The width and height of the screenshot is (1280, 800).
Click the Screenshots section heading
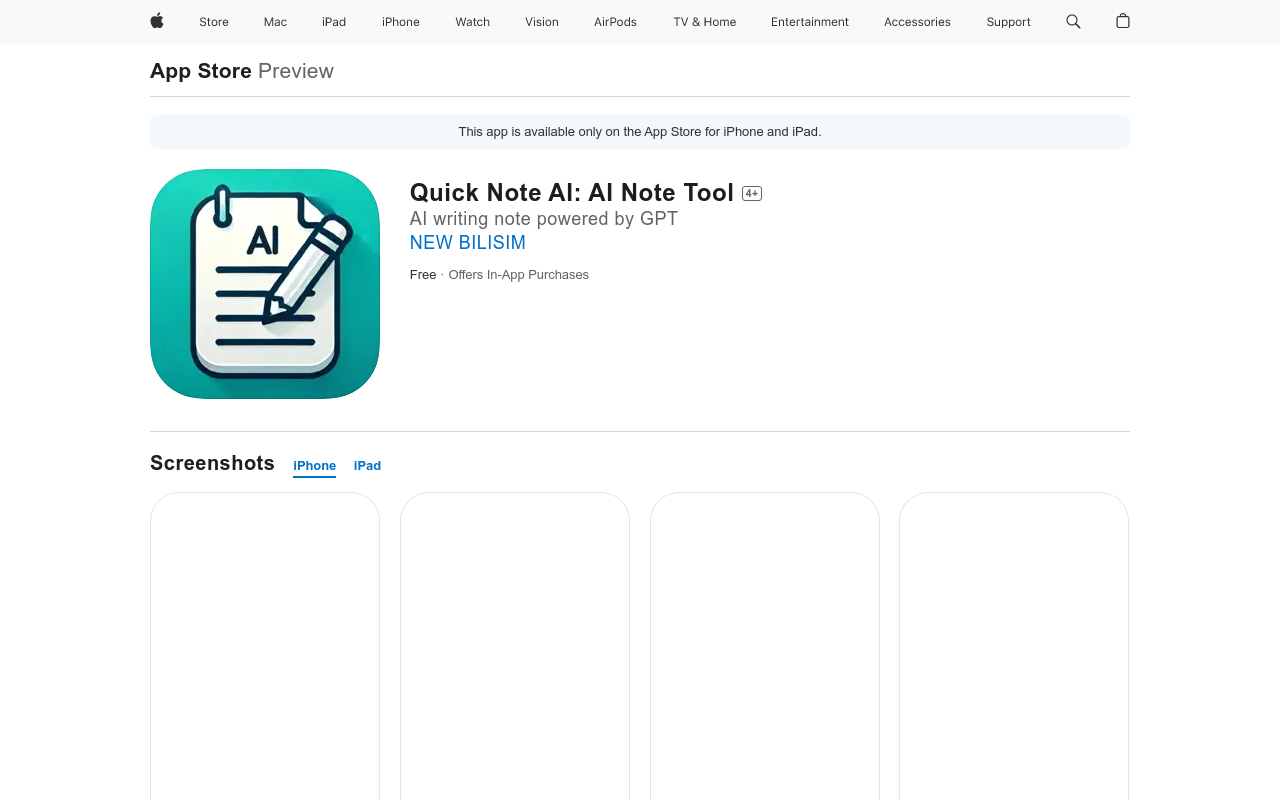pyautogui.click(x=212, y=463)
